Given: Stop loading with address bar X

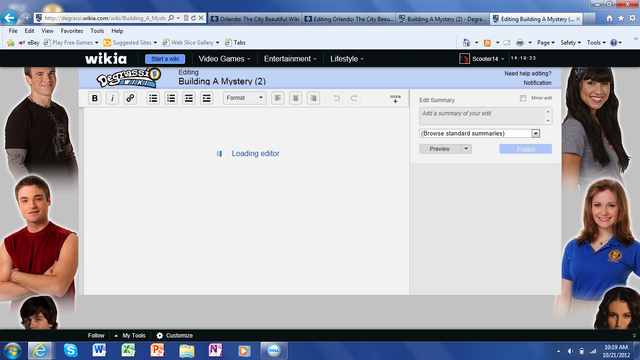Looking at the screenshot, I should 201,18.
